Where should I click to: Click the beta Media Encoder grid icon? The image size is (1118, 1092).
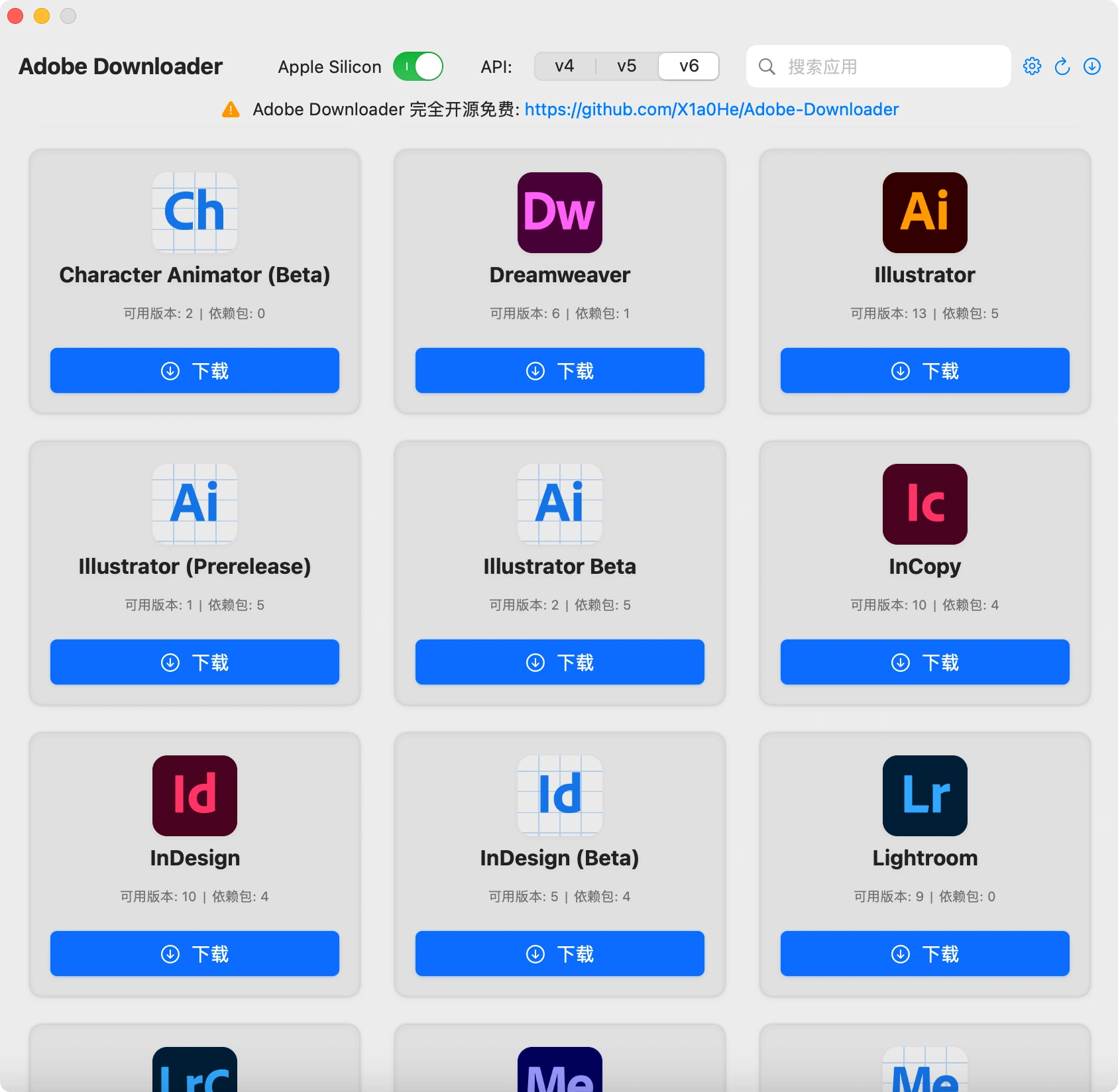pos(925,1069)
